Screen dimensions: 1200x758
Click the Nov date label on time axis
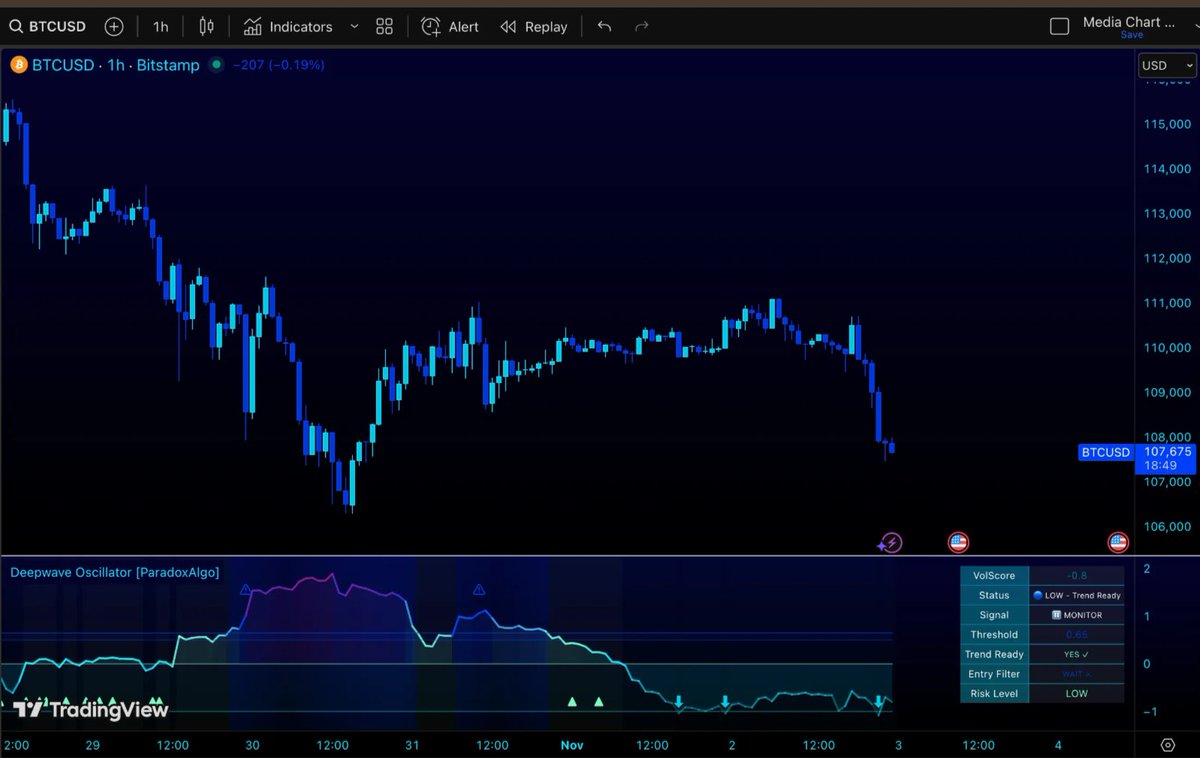click(x=572, y=745)
